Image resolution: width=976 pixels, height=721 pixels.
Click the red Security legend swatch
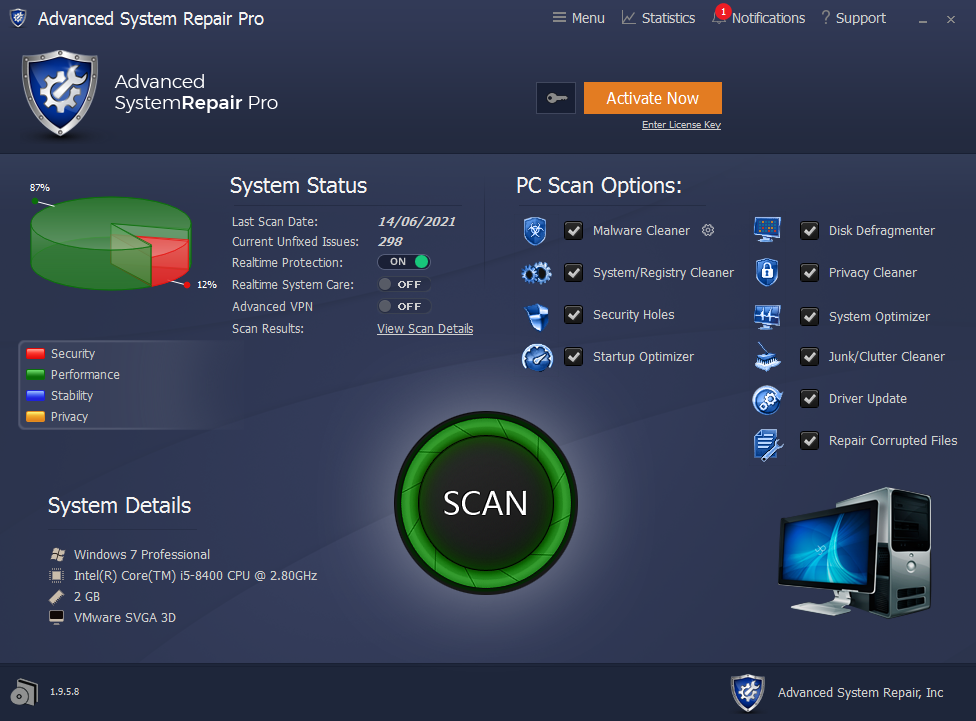click(x=35, y=354)
